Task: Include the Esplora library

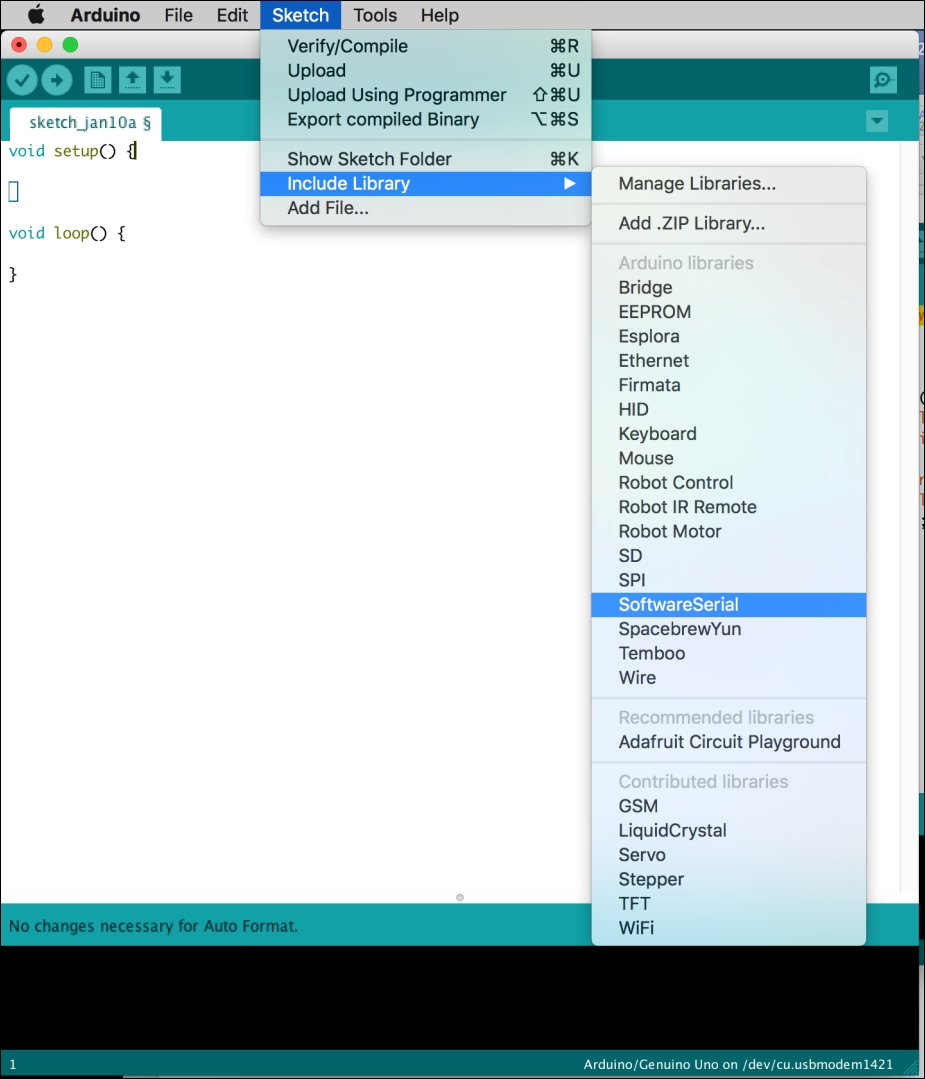Action: tap(729, 336)
